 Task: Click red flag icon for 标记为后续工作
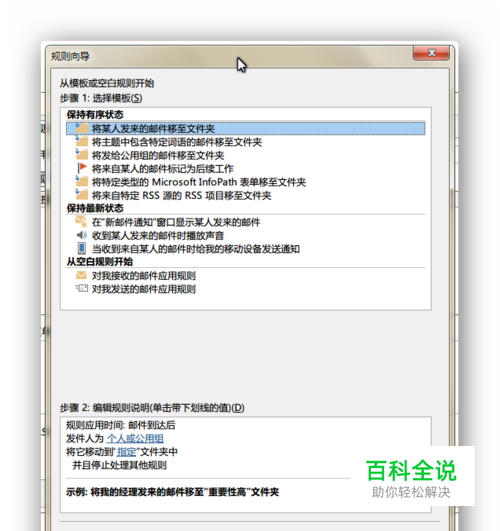82,168
